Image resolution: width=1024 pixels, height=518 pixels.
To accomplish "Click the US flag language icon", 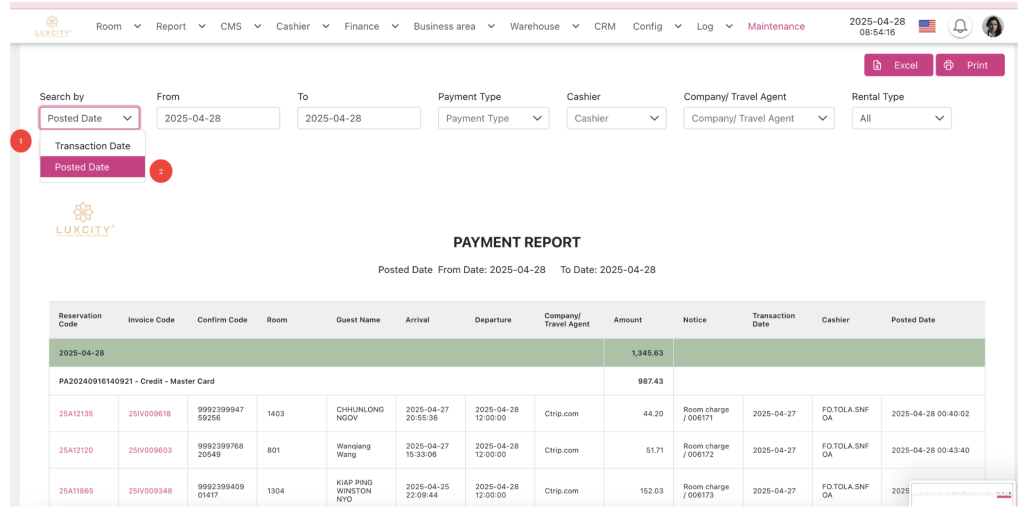I will [x=927, y=26].
